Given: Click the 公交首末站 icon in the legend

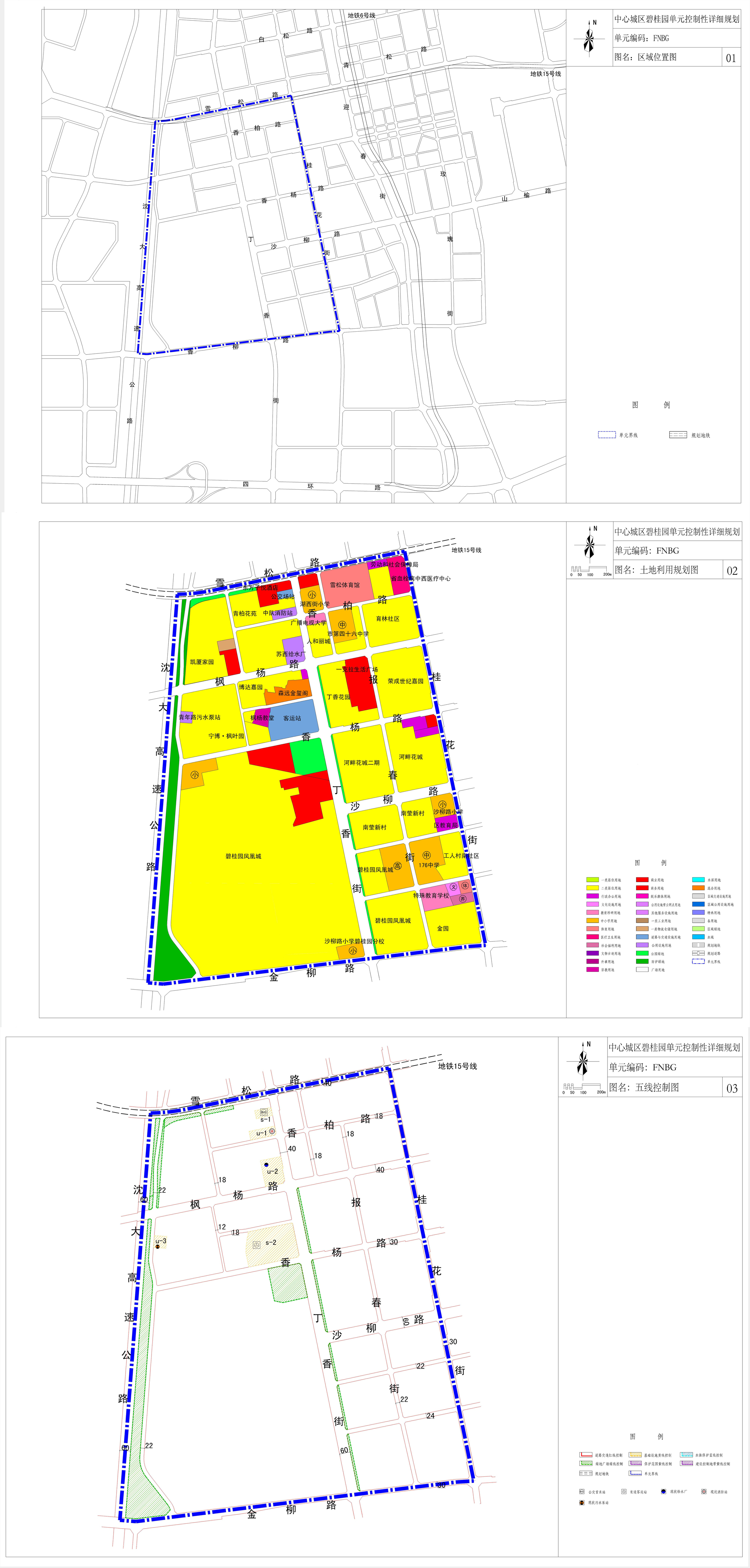Looking at the screenshot, I should point(582,1492).
